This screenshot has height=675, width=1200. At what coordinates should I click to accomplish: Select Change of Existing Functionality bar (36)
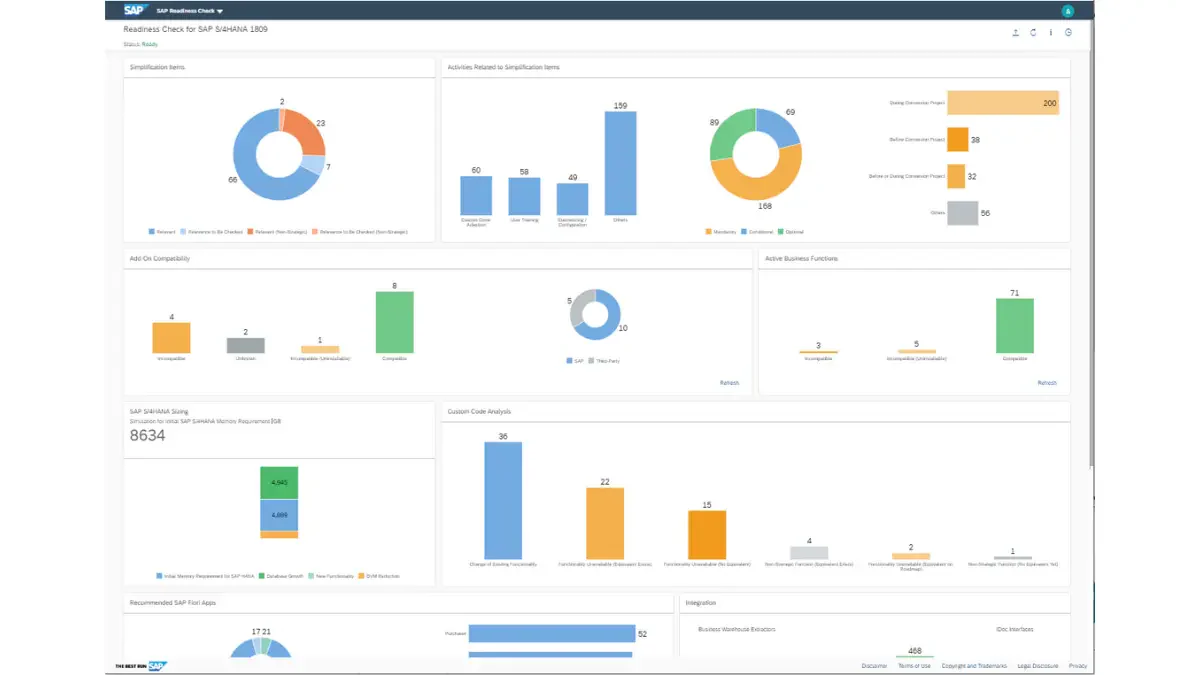pyautogui.click(x=503, y=500)
